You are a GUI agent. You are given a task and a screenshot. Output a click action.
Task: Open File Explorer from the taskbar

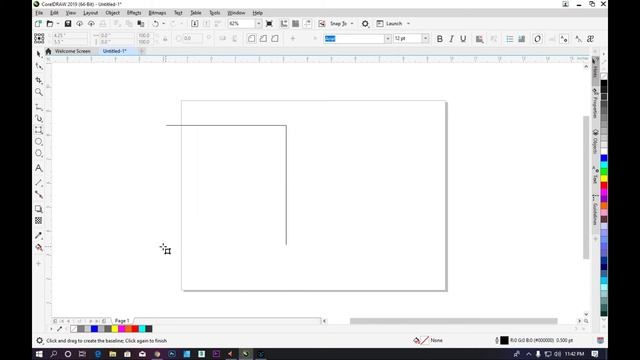pyautogui.click(x=113, y=354)
